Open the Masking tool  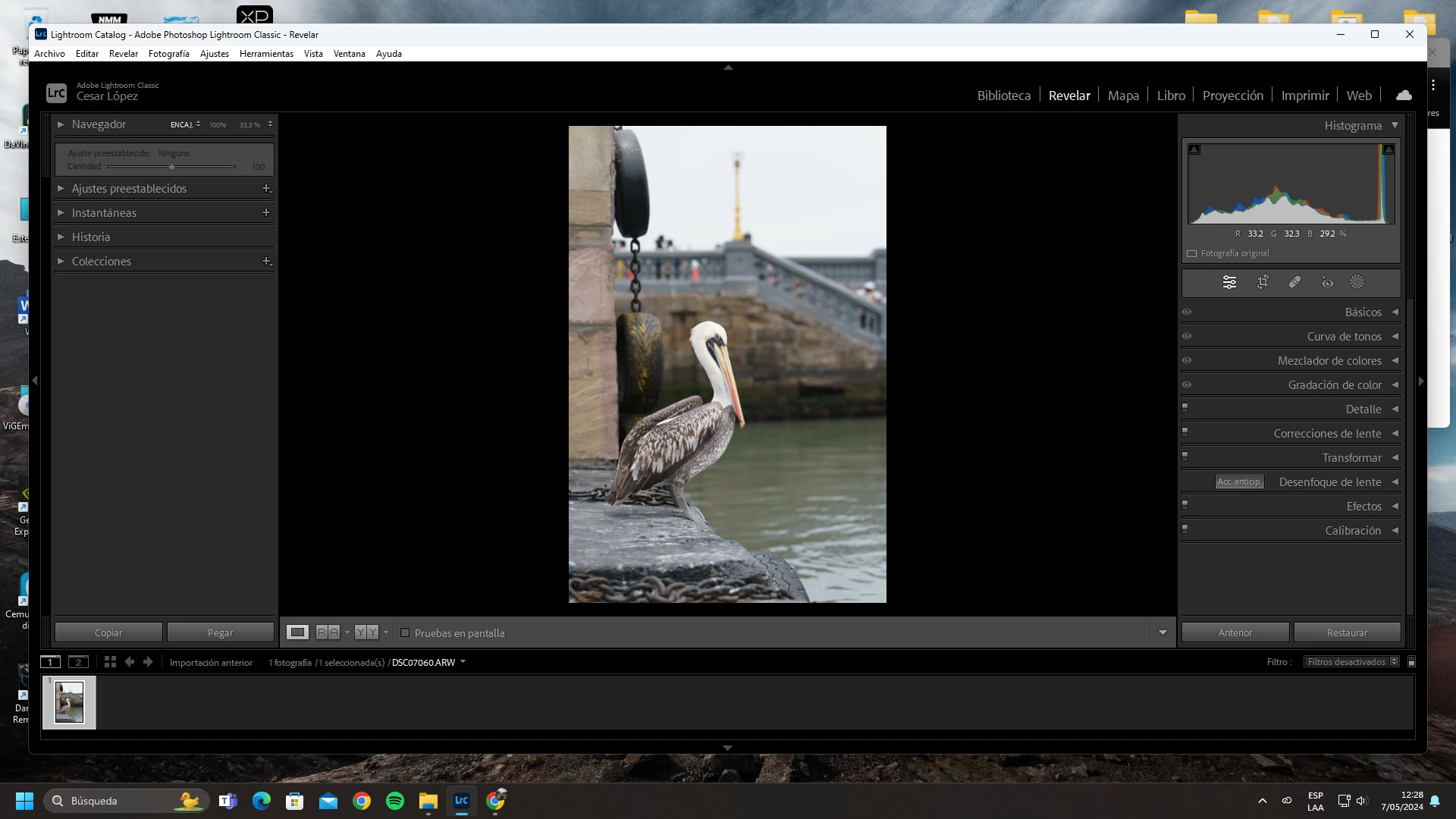tap(1357, 282)
